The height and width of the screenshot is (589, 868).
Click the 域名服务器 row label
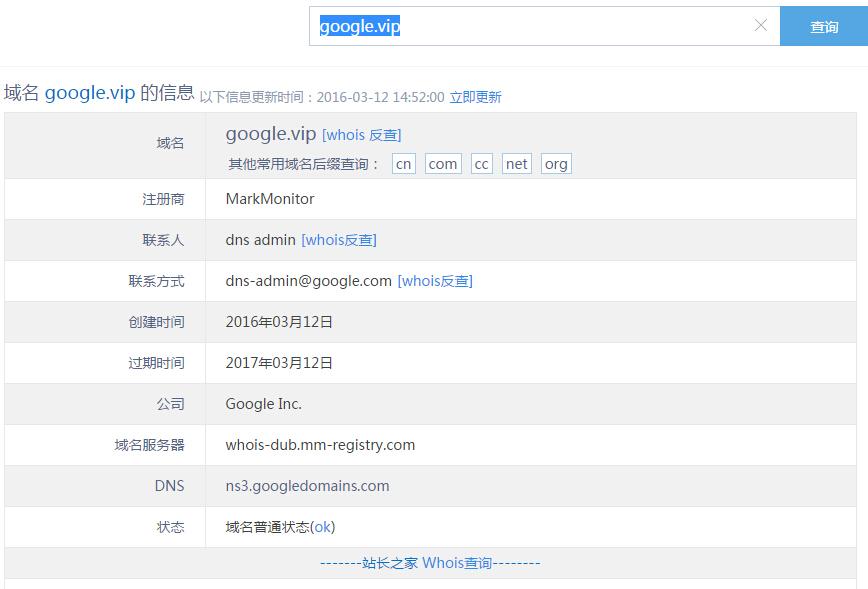coord(149,445)
